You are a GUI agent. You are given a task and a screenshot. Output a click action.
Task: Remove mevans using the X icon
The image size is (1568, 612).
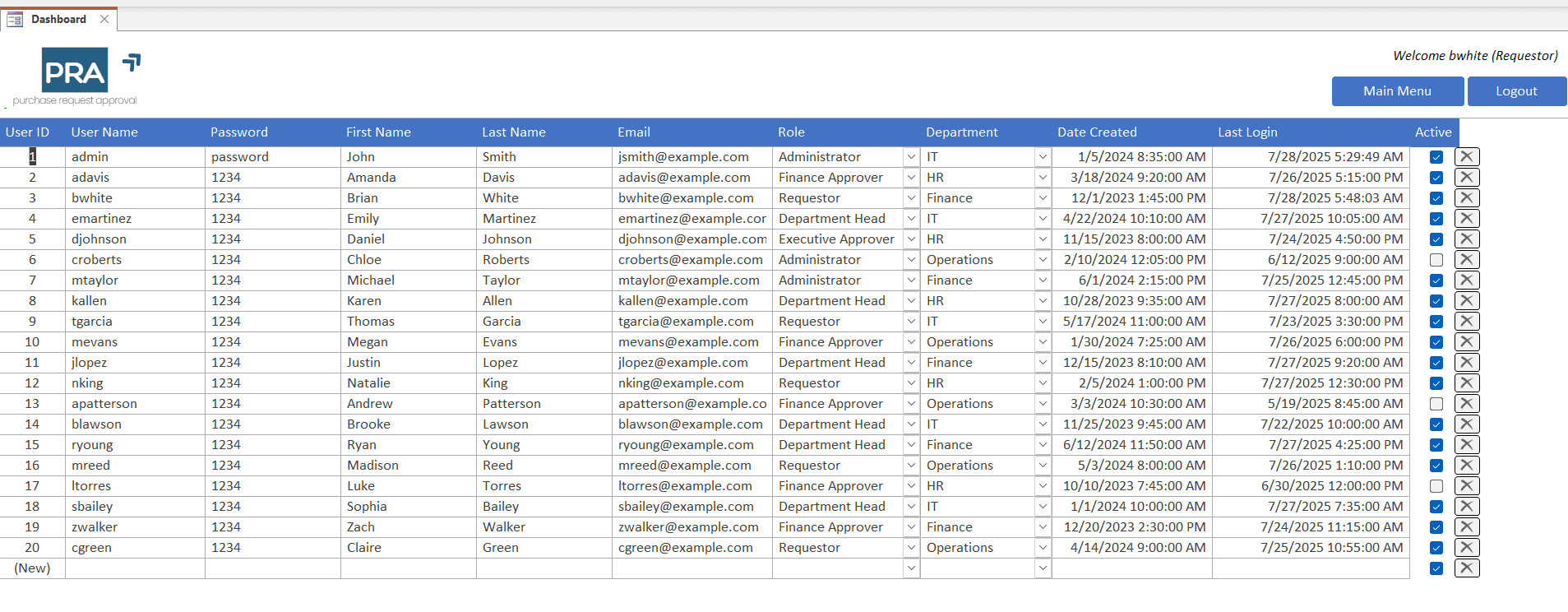[1467, 341]
